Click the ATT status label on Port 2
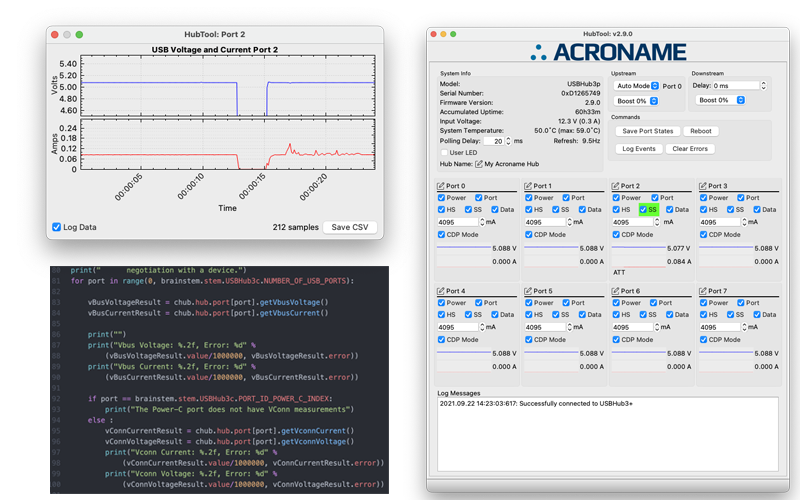The height and width of the screenshot is (500, 800). tap(619, 272)
